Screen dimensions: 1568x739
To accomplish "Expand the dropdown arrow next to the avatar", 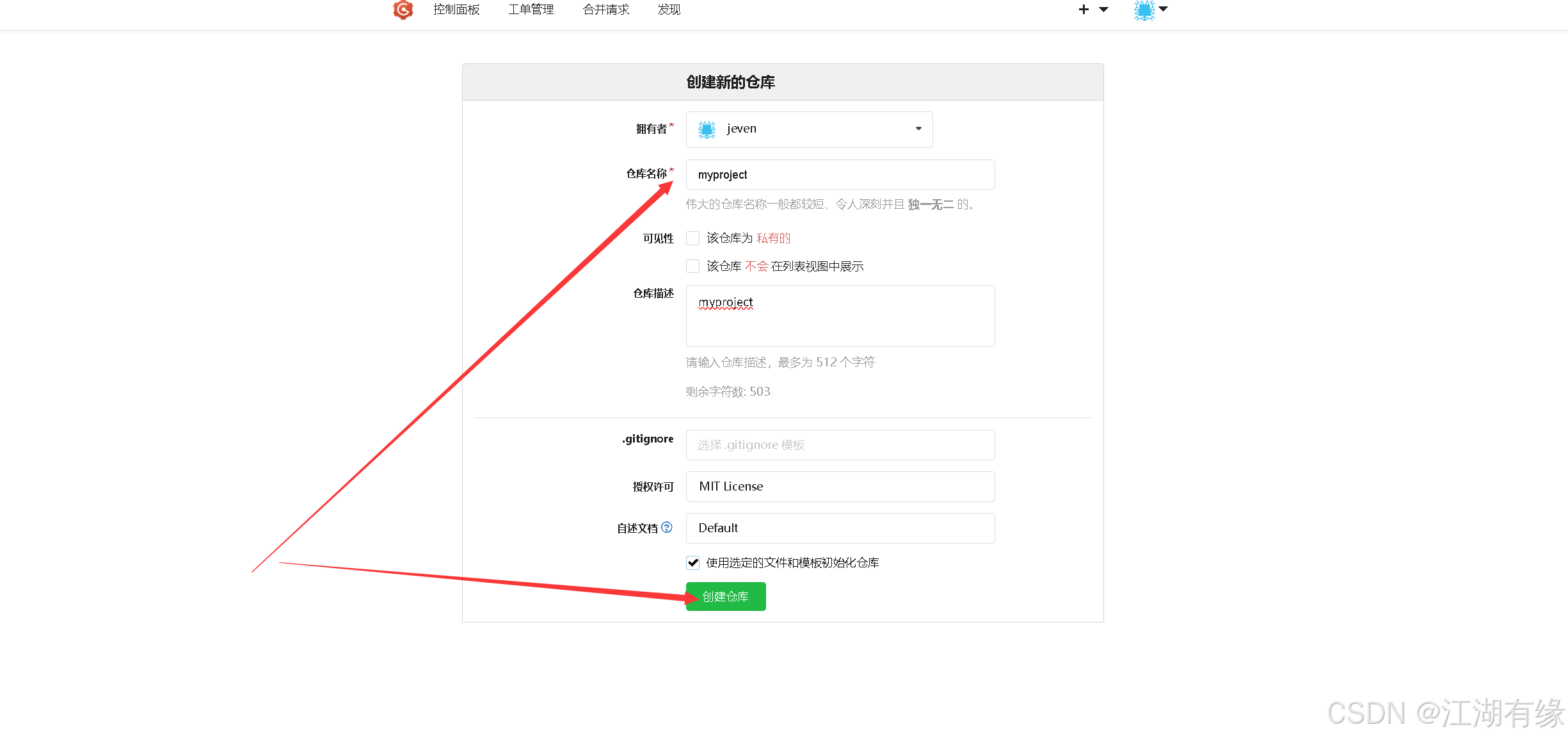I will point(1163,10).
